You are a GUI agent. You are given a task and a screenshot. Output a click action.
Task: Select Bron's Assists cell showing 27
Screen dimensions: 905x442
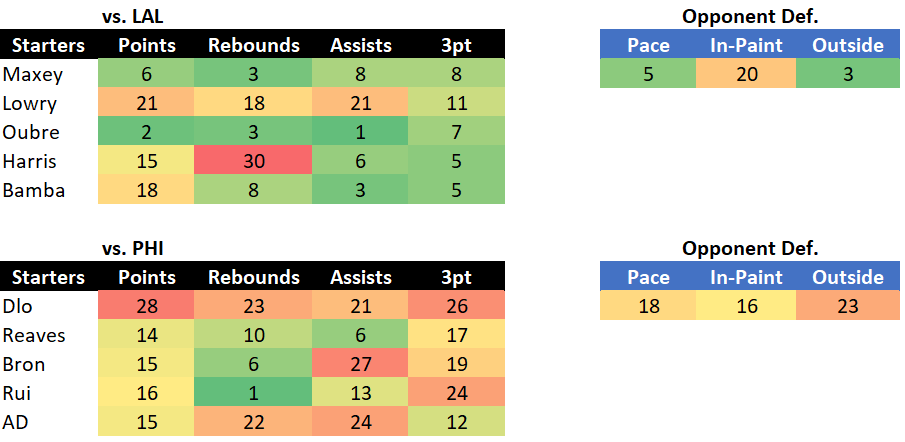point(361,364)
